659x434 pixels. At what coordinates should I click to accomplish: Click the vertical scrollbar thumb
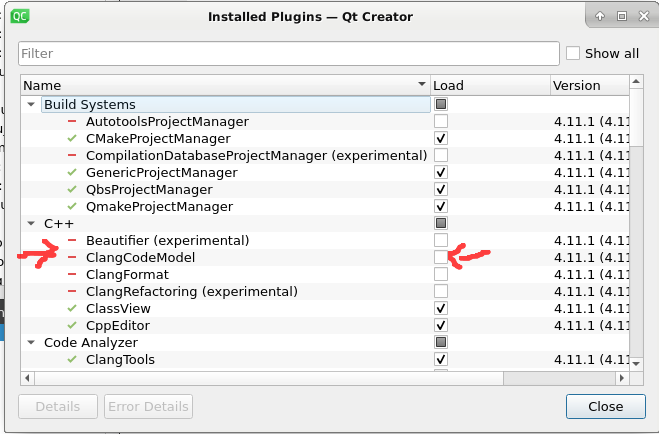[x=636, y=117]
